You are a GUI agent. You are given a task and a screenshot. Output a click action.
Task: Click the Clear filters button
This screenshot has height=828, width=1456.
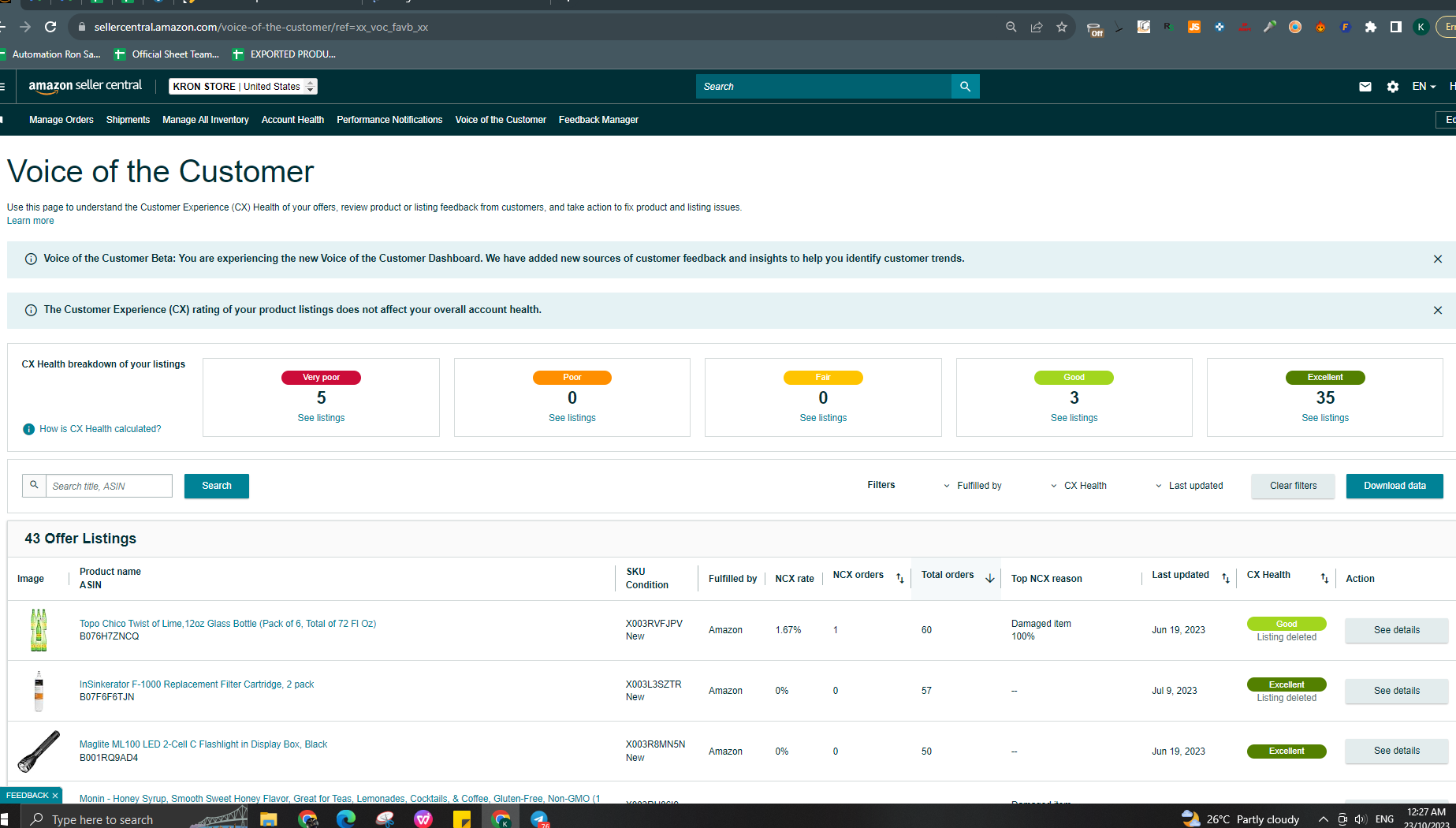1293,486
